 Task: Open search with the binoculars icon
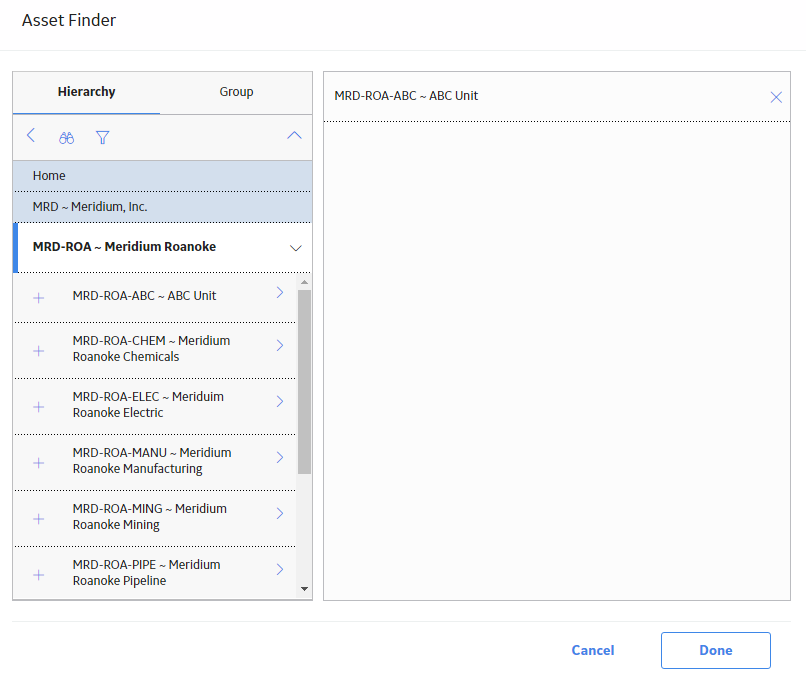click(66, 138)
